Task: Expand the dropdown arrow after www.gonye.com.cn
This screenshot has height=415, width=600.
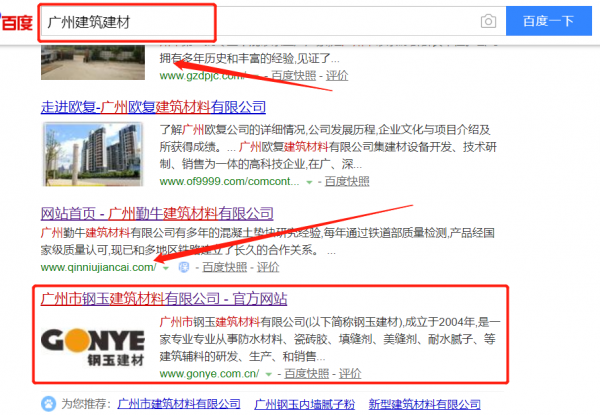Action: 270,374
